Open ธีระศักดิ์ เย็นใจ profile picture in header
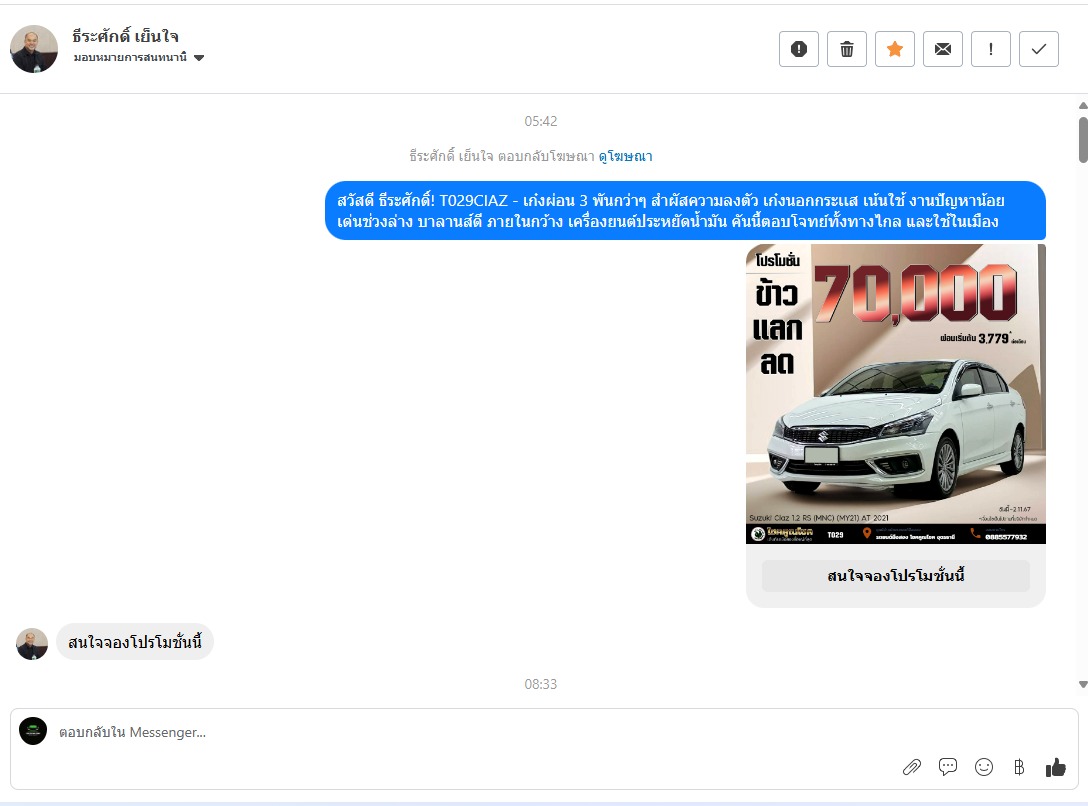 pos(34,49)
